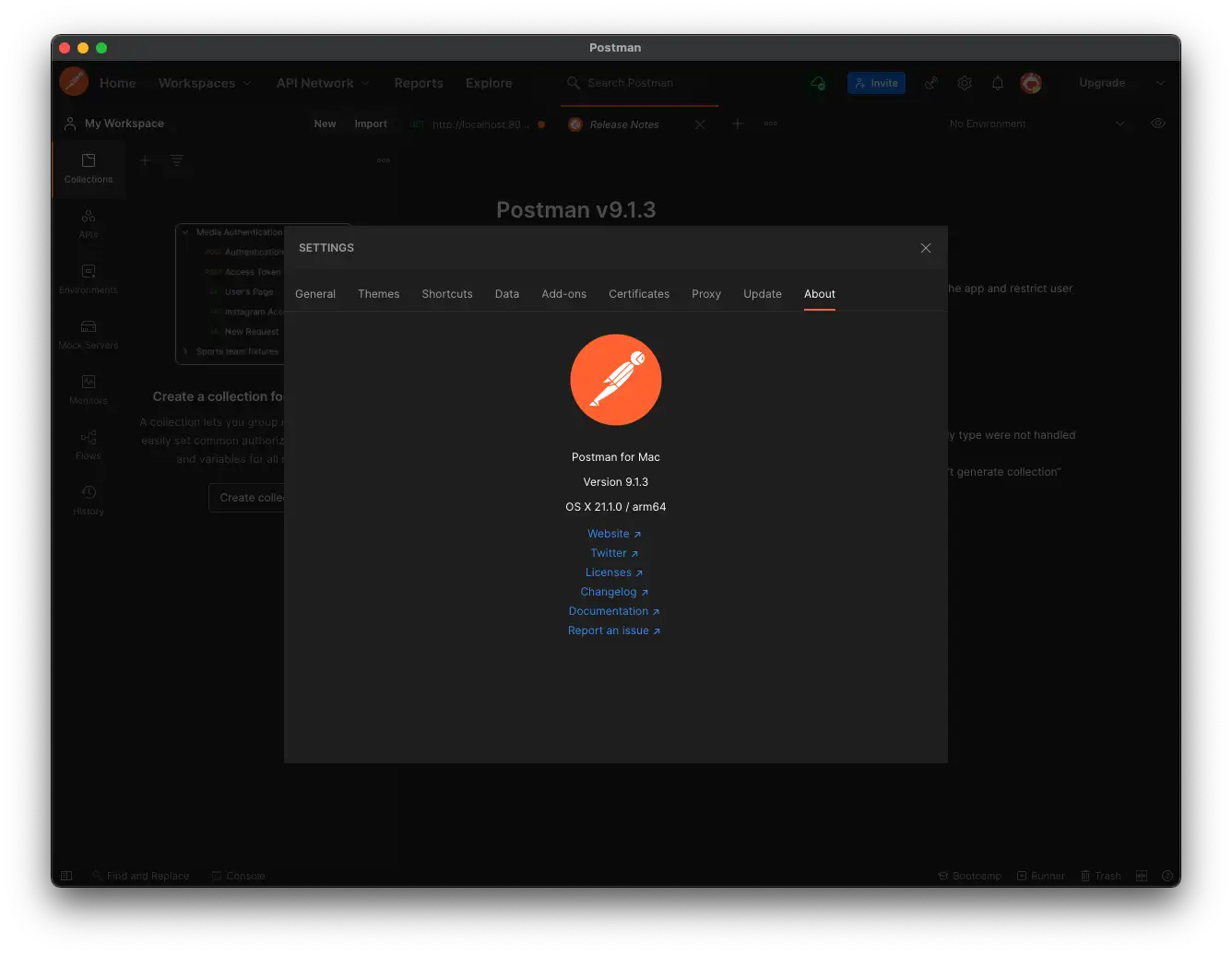
Task: Select the Update tab
Action: 763,294
